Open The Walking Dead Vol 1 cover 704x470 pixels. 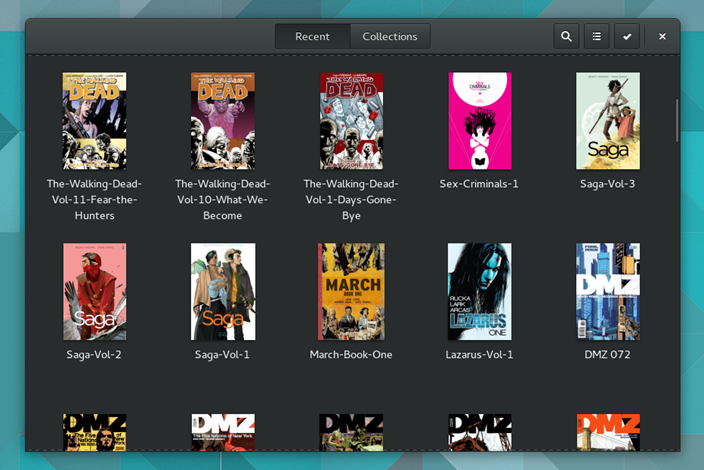[351, 121]
